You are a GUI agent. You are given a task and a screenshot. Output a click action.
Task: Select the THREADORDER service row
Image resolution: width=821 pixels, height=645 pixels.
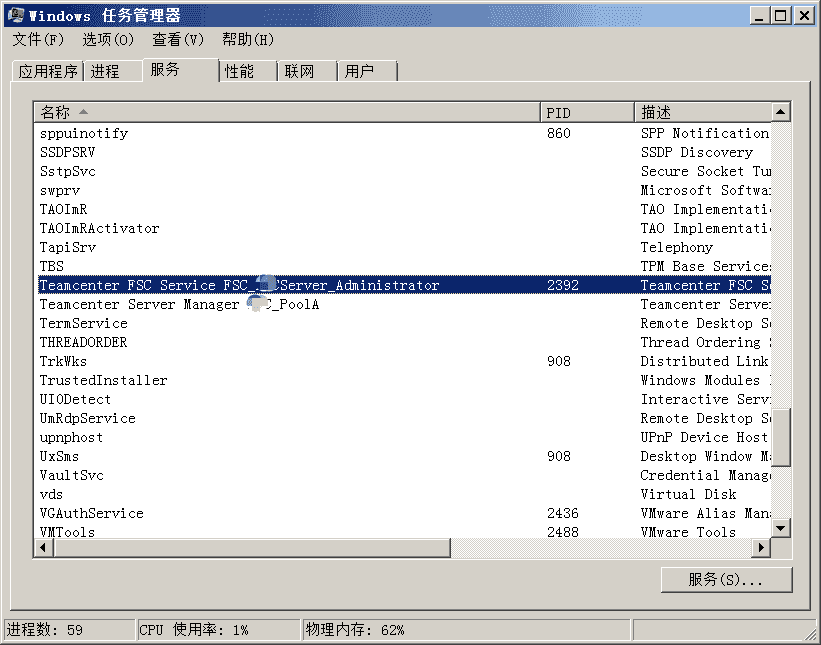tap(403, 342)
